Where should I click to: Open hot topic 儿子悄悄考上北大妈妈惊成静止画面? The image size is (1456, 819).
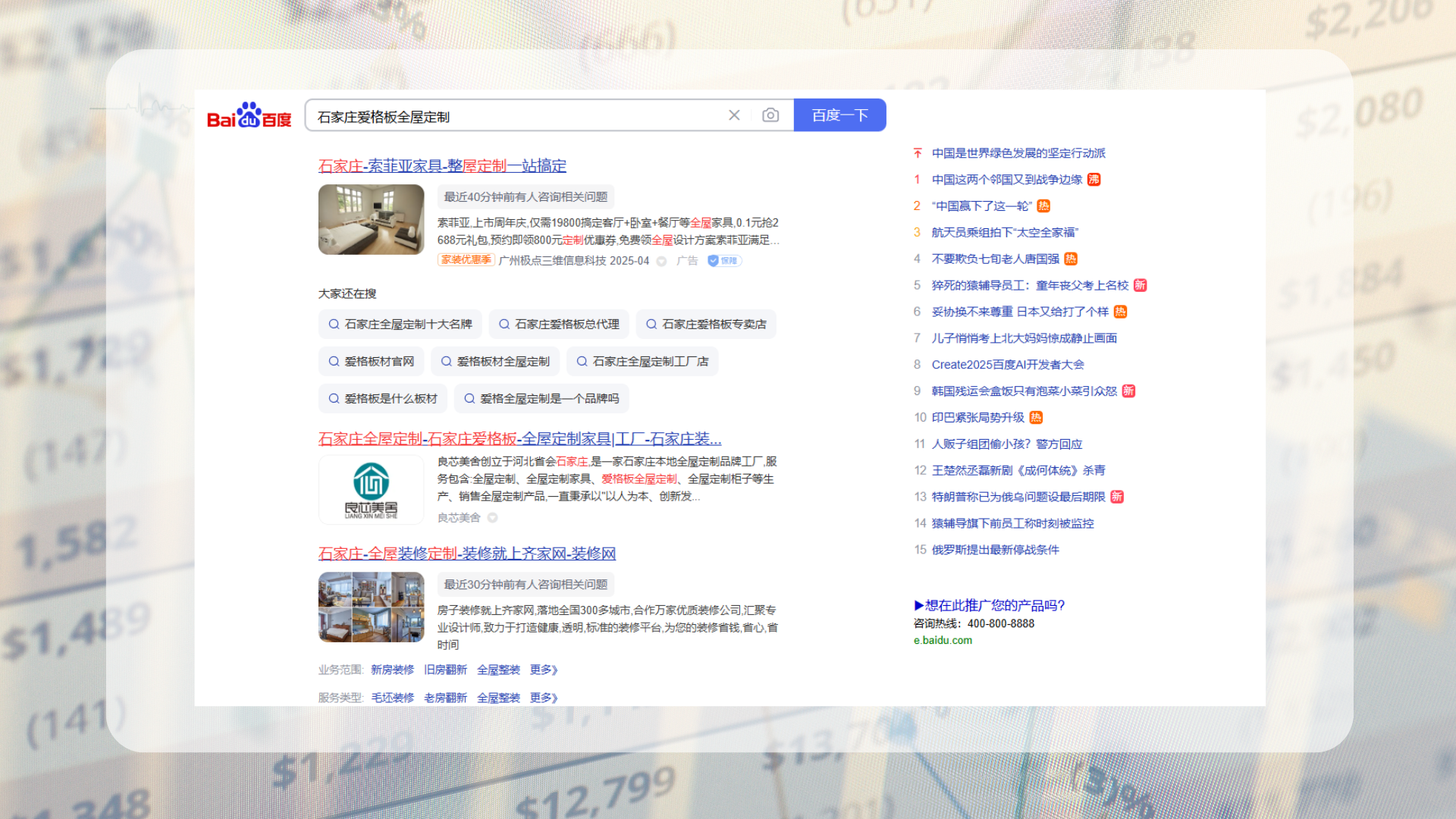1025,338
